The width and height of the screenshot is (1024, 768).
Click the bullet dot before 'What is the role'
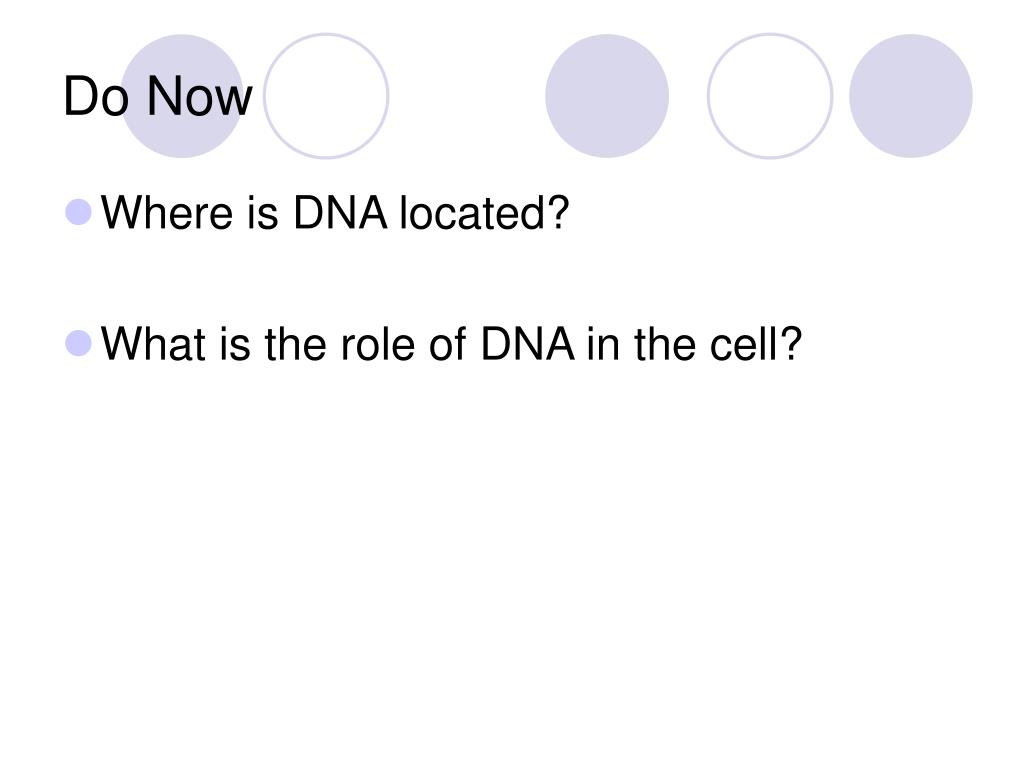point(78,344)
